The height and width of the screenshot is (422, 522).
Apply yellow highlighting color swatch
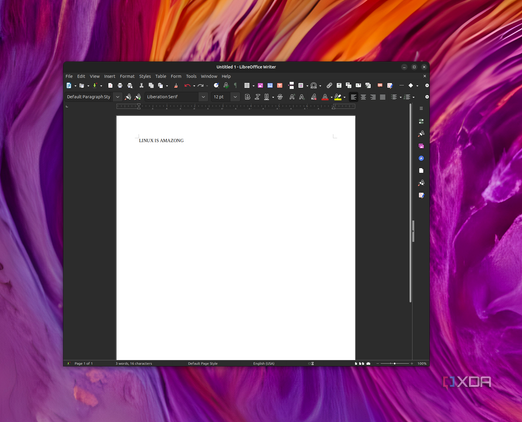(x=338, y=97)
